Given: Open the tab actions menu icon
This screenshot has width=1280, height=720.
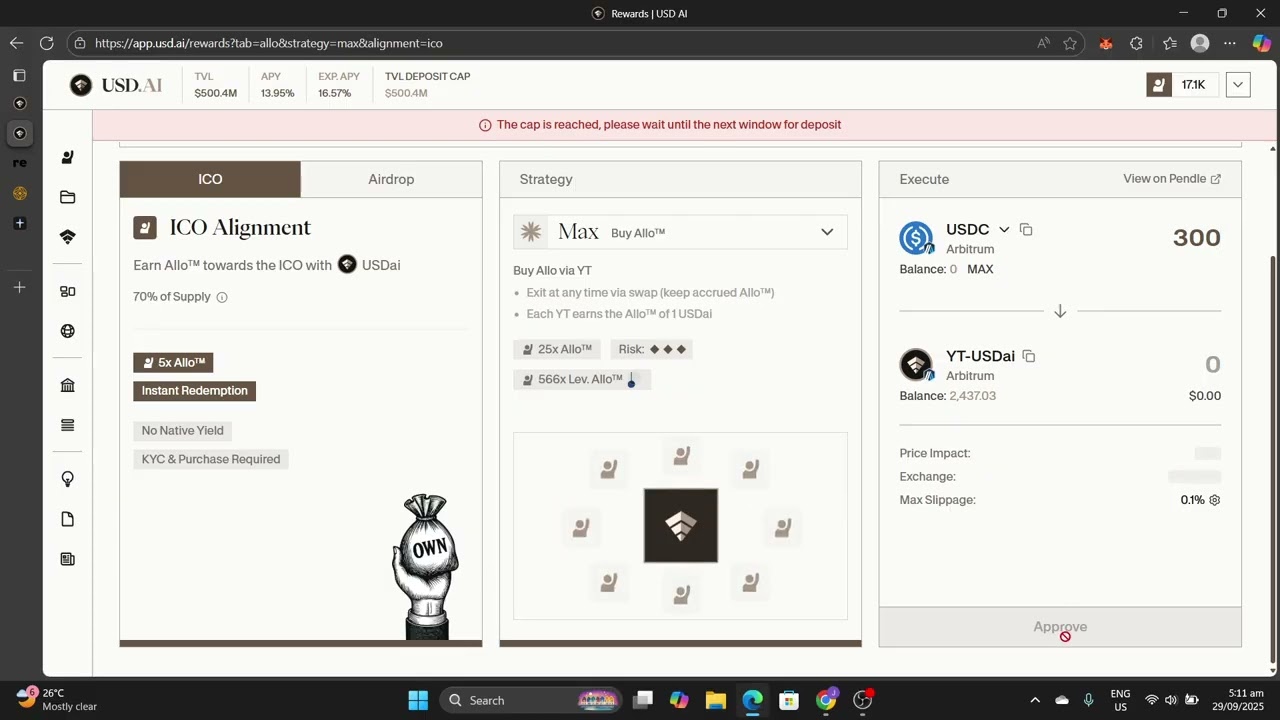Looking at the screenshot, I should (19, 75).
